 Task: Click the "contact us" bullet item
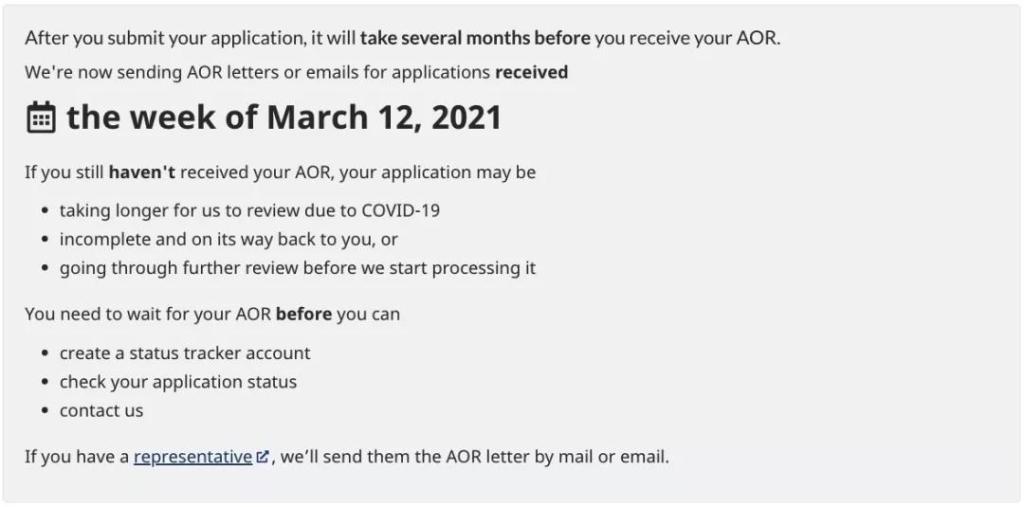pyautogui.click(x=101, y=411)
